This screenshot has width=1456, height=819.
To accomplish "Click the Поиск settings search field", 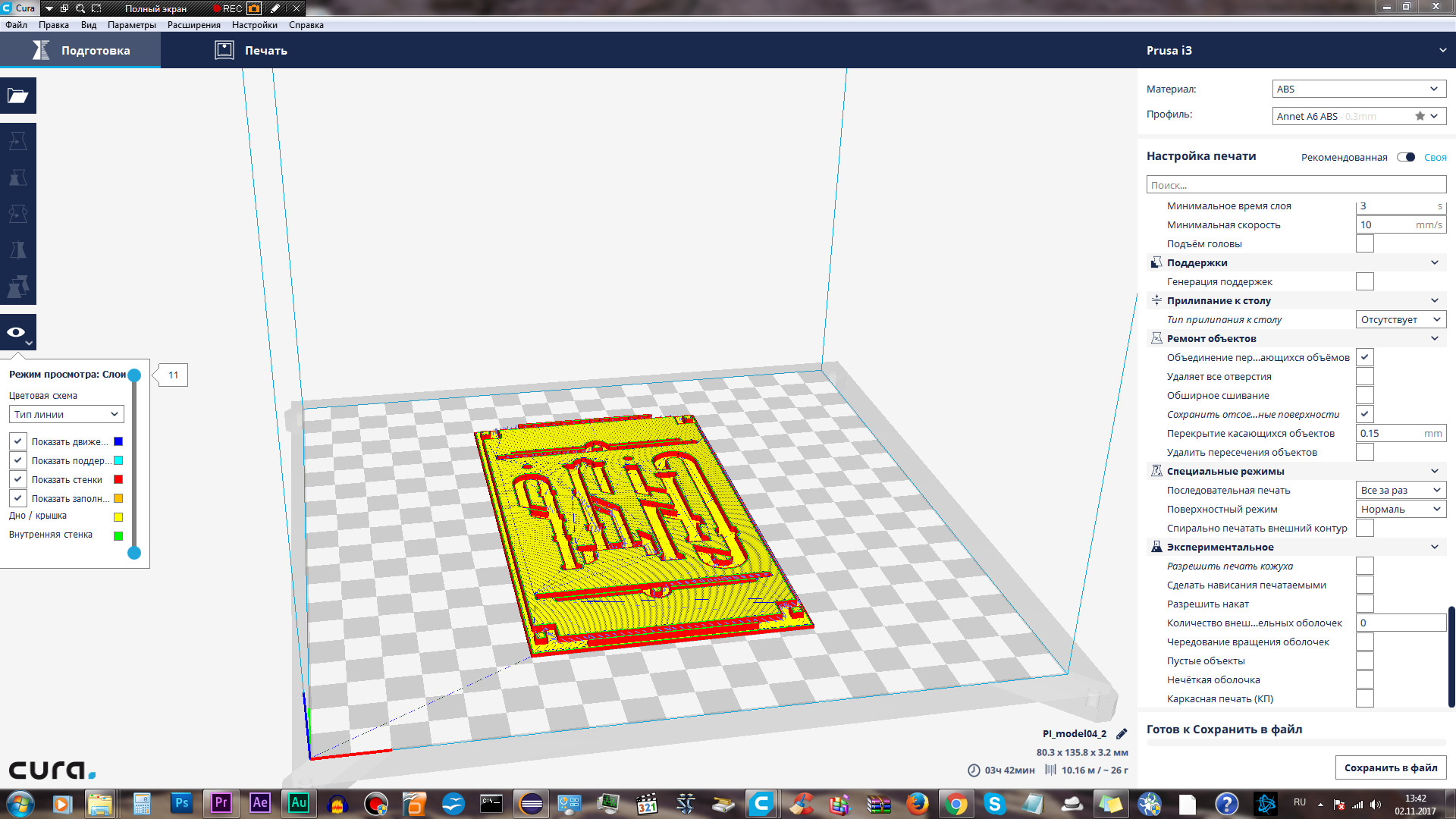I will coord(1295,185).
